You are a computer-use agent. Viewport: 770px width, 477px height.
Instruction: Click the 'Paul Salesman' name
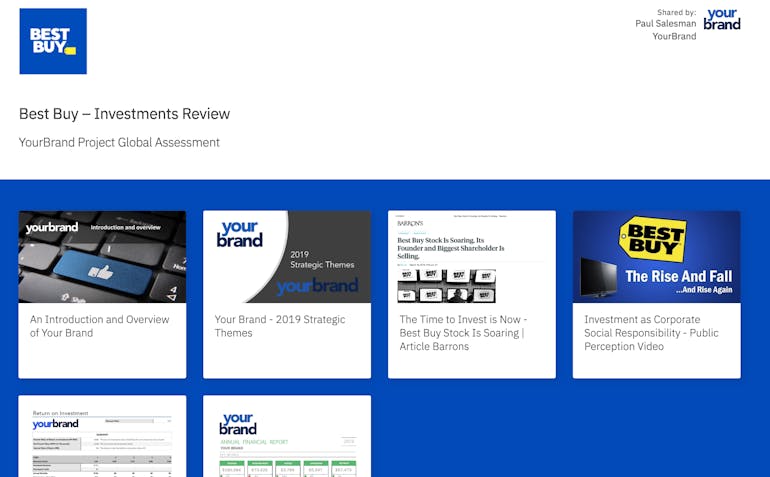point(665,24)
